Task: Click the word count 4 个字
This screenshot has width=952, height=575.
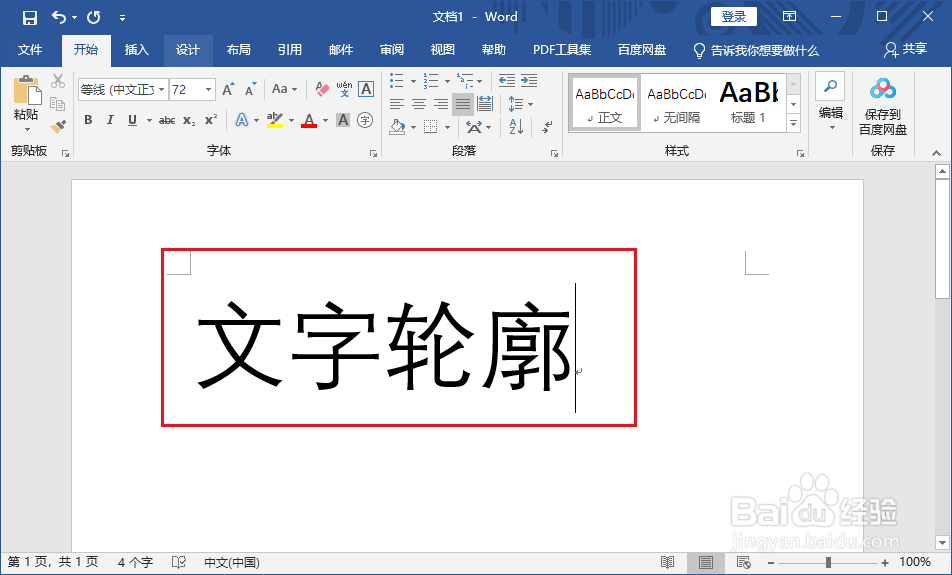Action: click(135, 562)
